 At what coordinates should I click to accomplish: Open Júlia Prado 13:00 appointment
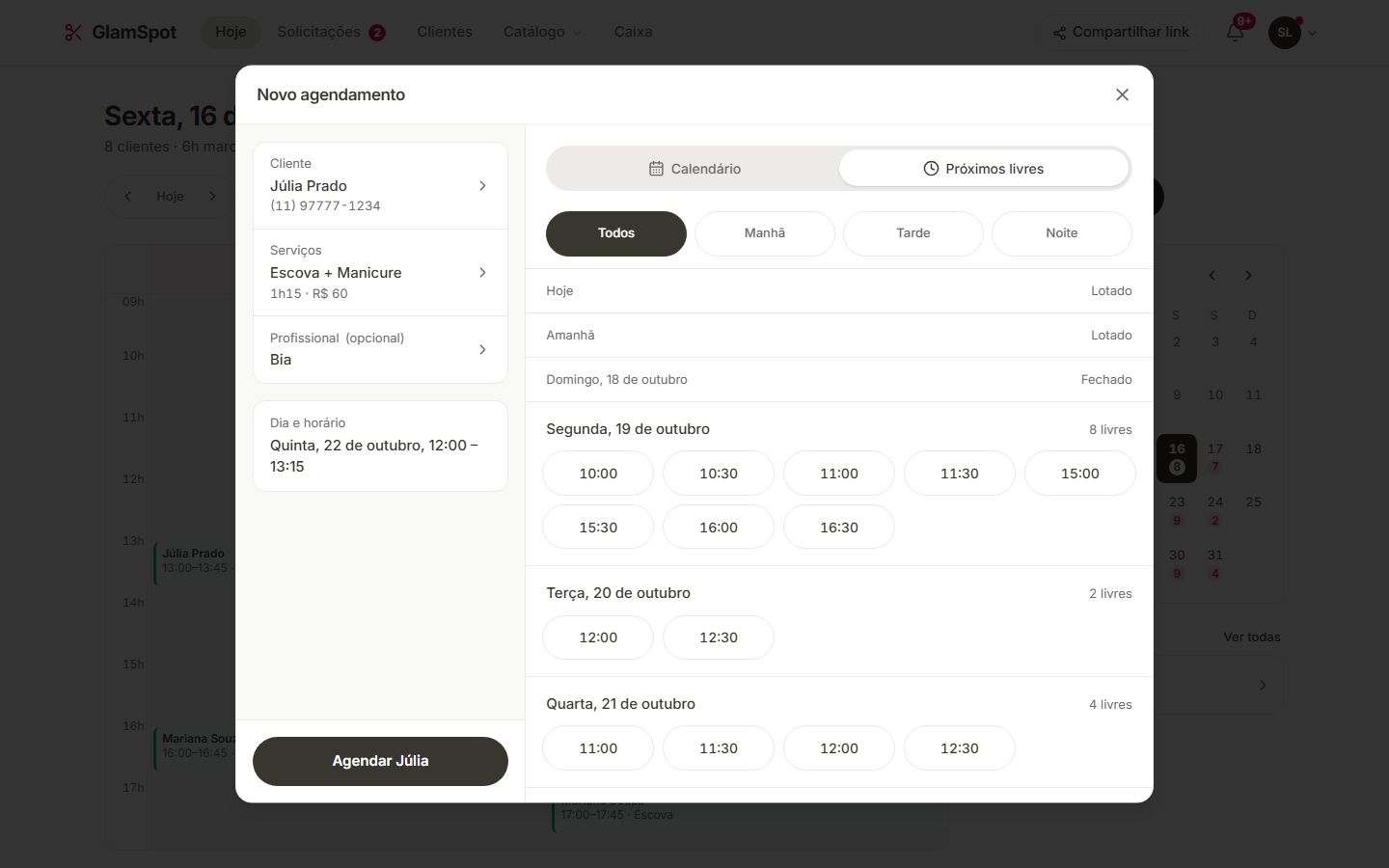click(194, 562)
